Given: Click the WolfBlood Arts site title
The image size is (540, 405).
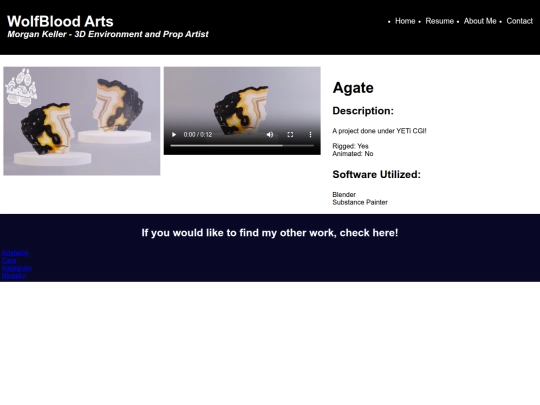Looking at the screenshot, I should [x=60, y=21].
